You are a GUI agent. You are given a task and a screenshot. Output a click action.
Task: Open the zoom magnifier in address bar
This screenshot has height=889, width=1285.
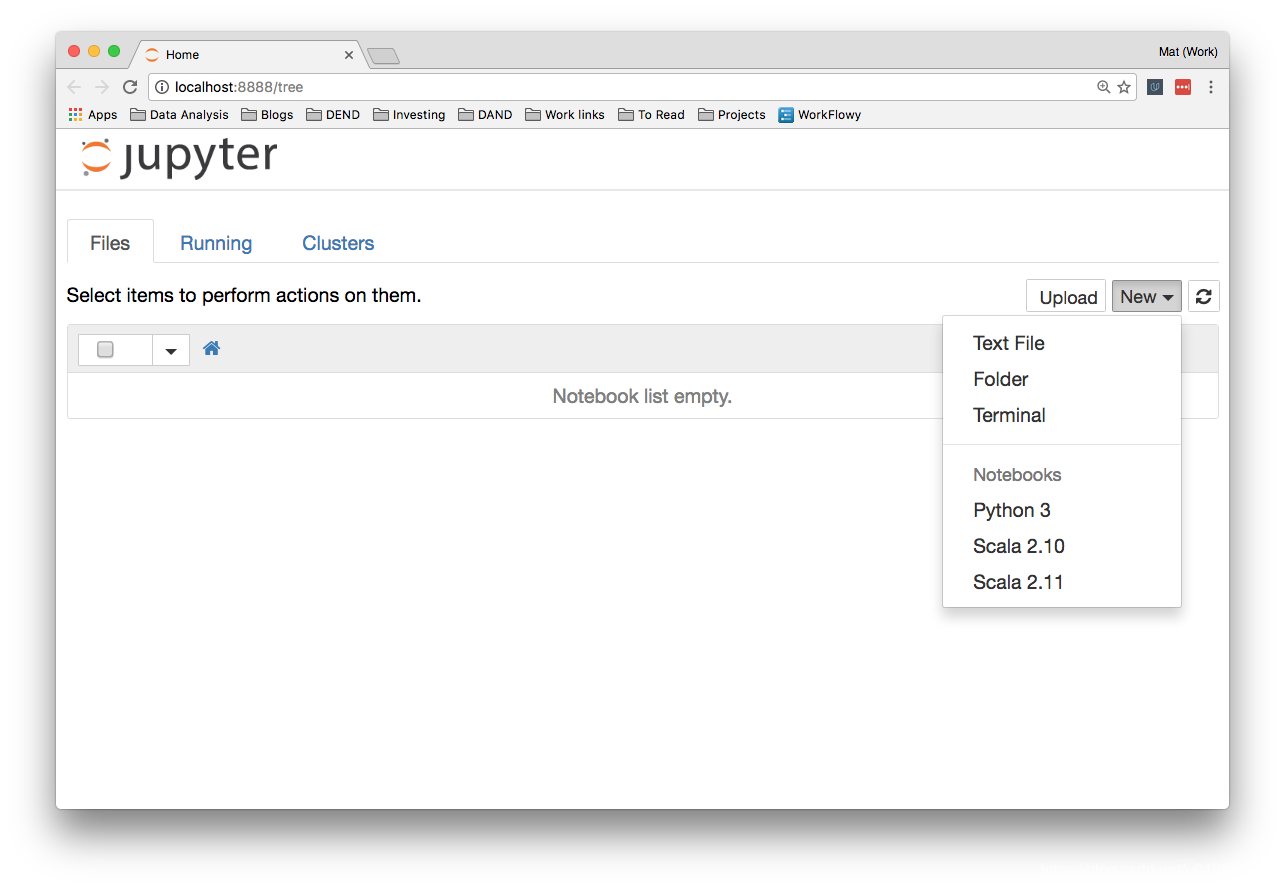tap(1104, 87)
